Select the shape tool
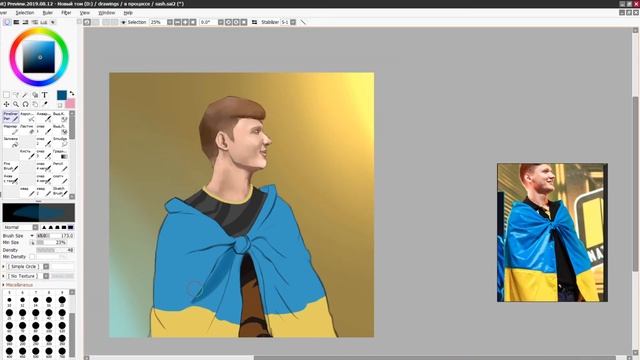 click(x=35, y=95)
